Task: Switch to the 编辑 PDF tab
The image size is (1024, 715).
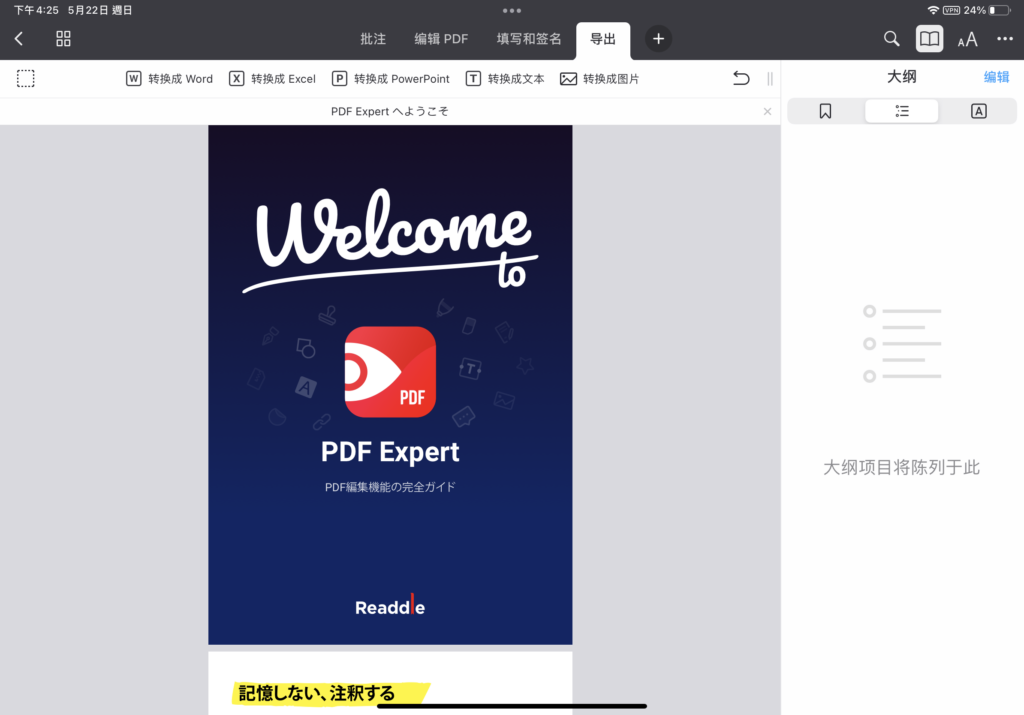Action: pyautogui.click(x=441, y=39)
